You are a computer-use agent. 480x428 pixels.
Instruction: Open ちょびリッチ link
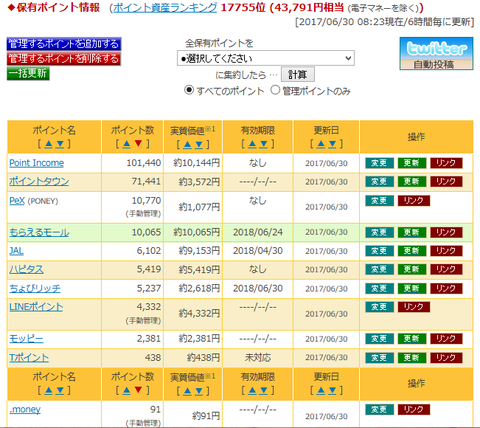click(35, 288)
